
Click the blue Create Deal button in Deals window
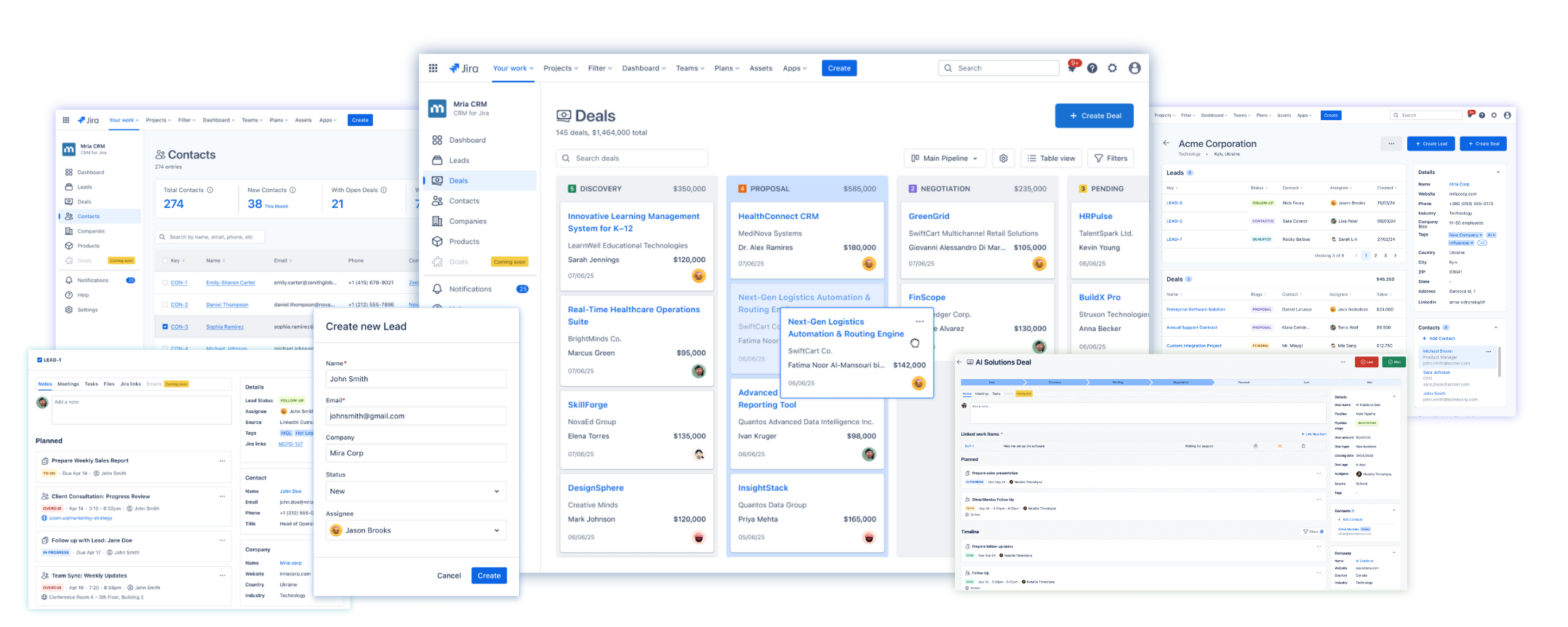1095,116
